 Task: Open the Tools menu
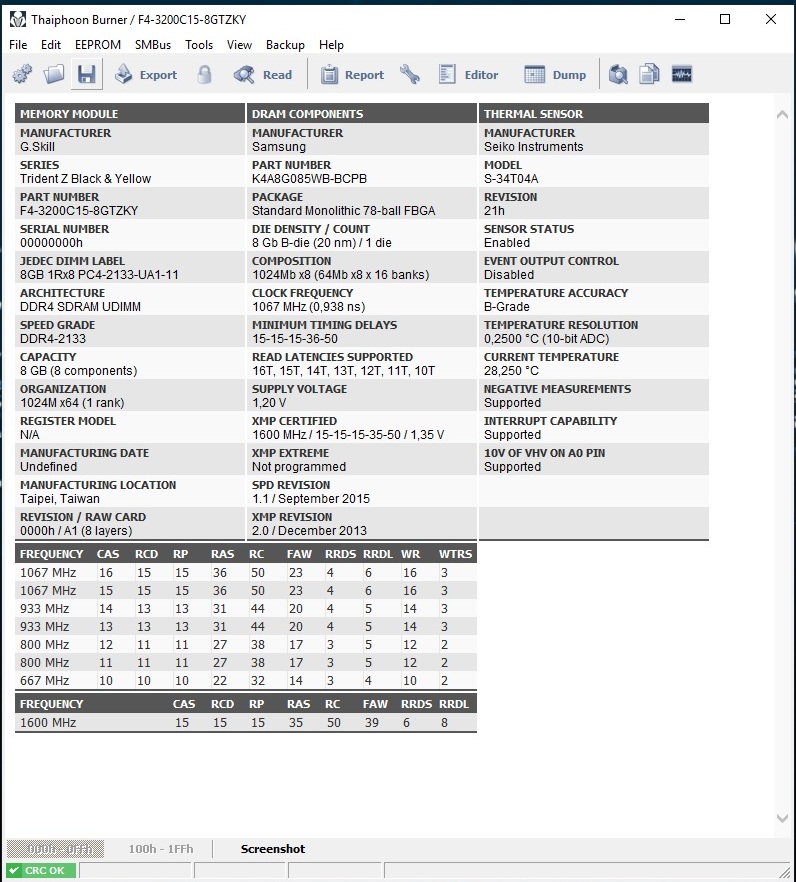tap(199, 45)
